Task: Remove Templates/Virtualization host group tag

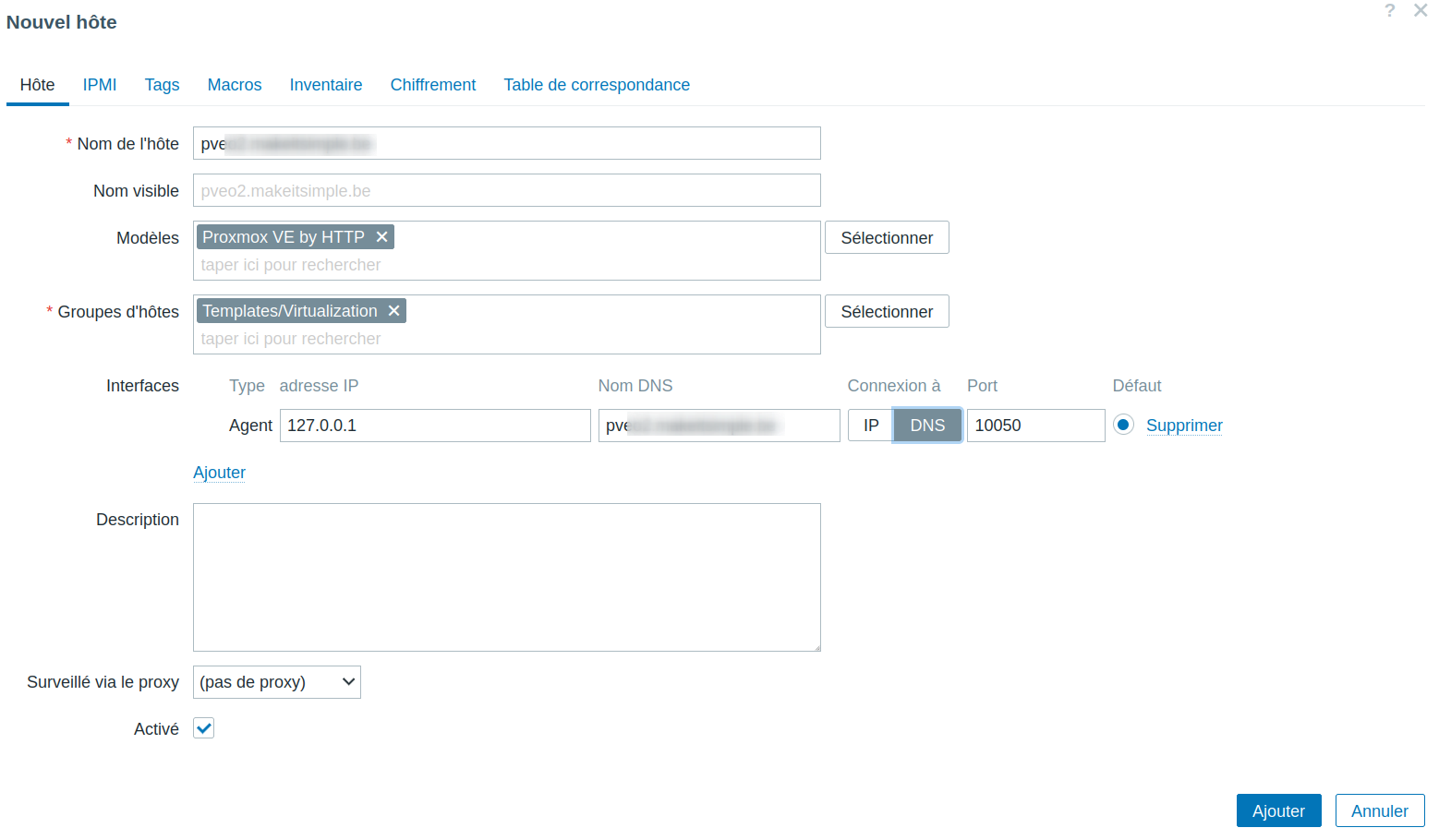Action: click(393, 311)
